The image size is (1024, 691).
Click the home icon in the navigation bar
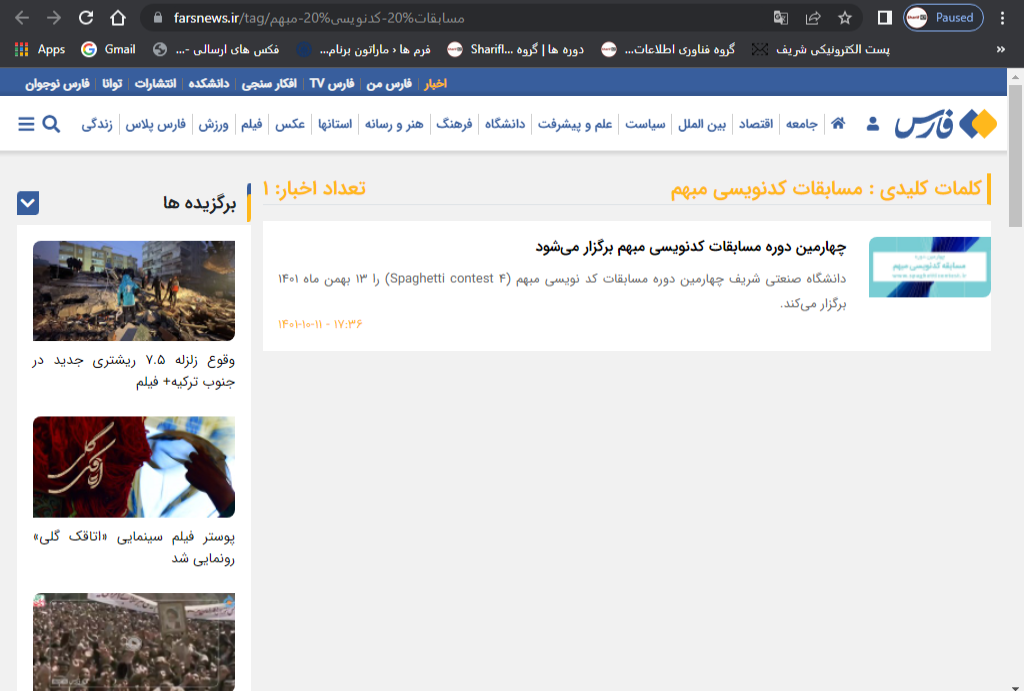point(838,123)
